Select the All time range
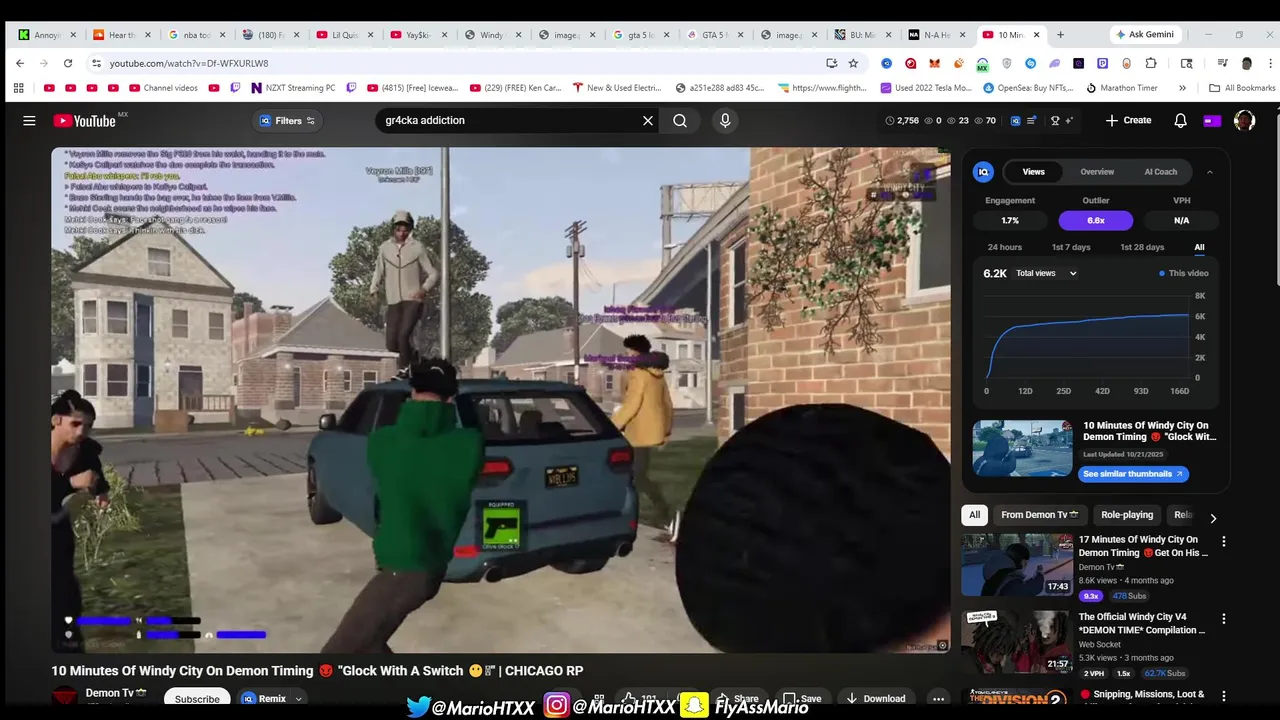Image resolution: width=1280 pixels, height=720 pixels. [1199, 247]
